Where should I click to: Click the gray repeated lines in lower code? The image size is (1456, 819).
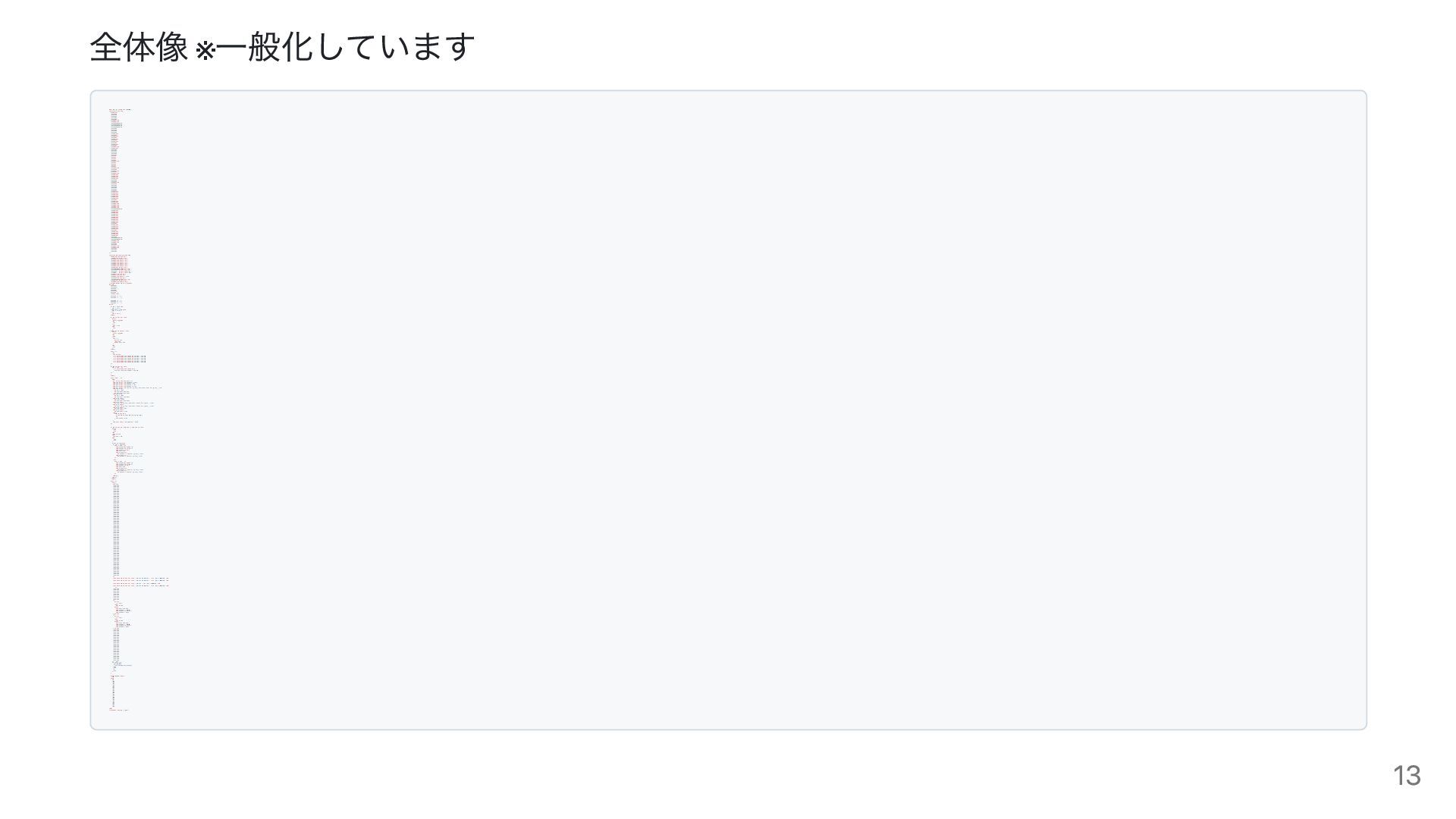(116, 531)
